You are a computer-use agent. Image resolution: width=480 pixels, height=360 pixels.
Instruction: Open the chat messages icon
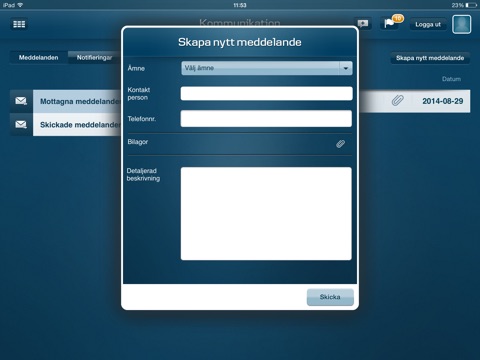(363, 24)
